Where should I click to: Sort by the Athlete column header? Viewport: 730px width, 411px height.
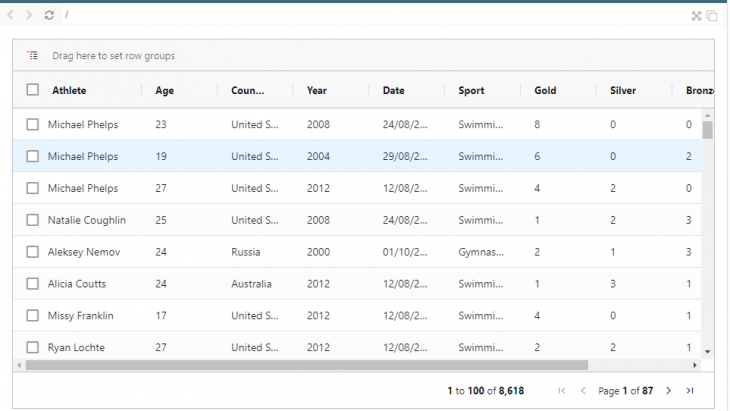pyautogui.click(x=69, y=90)
